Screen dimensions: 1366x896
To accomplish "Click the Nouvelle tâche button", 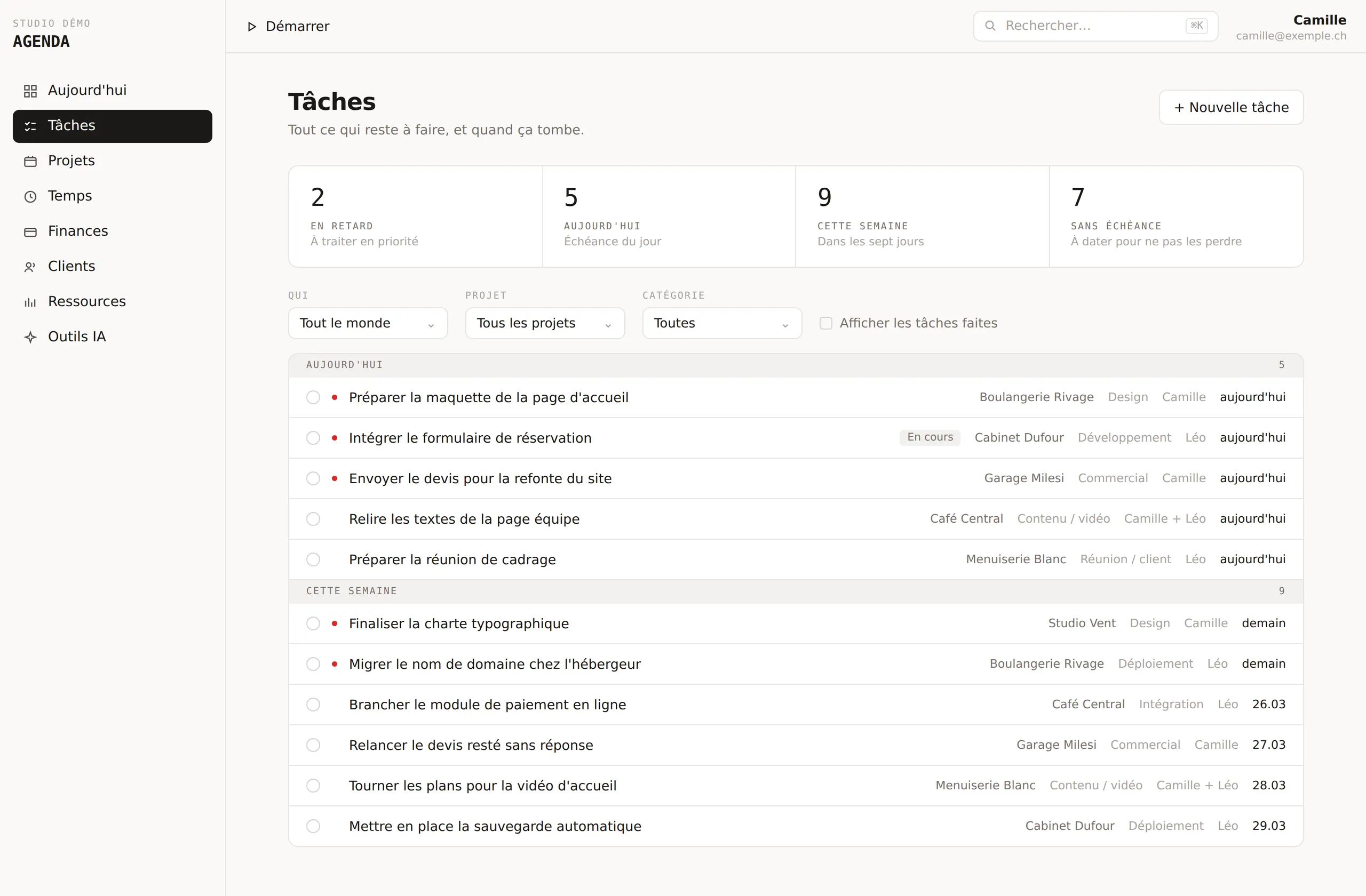I will [1231, 107].
